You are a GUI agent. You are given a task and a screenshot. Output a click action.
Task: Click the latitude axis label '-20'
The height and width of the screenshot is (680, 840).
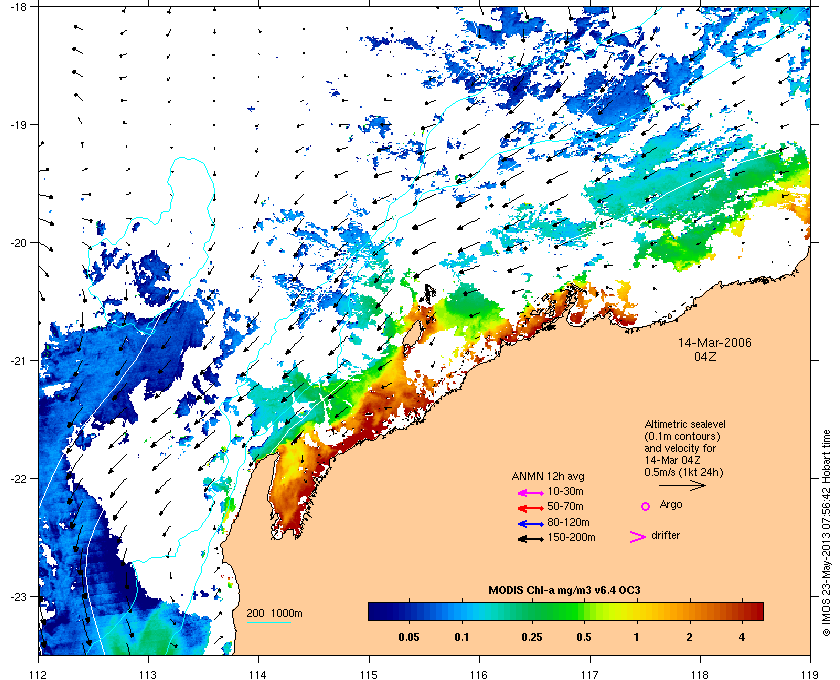click(19, 242)
